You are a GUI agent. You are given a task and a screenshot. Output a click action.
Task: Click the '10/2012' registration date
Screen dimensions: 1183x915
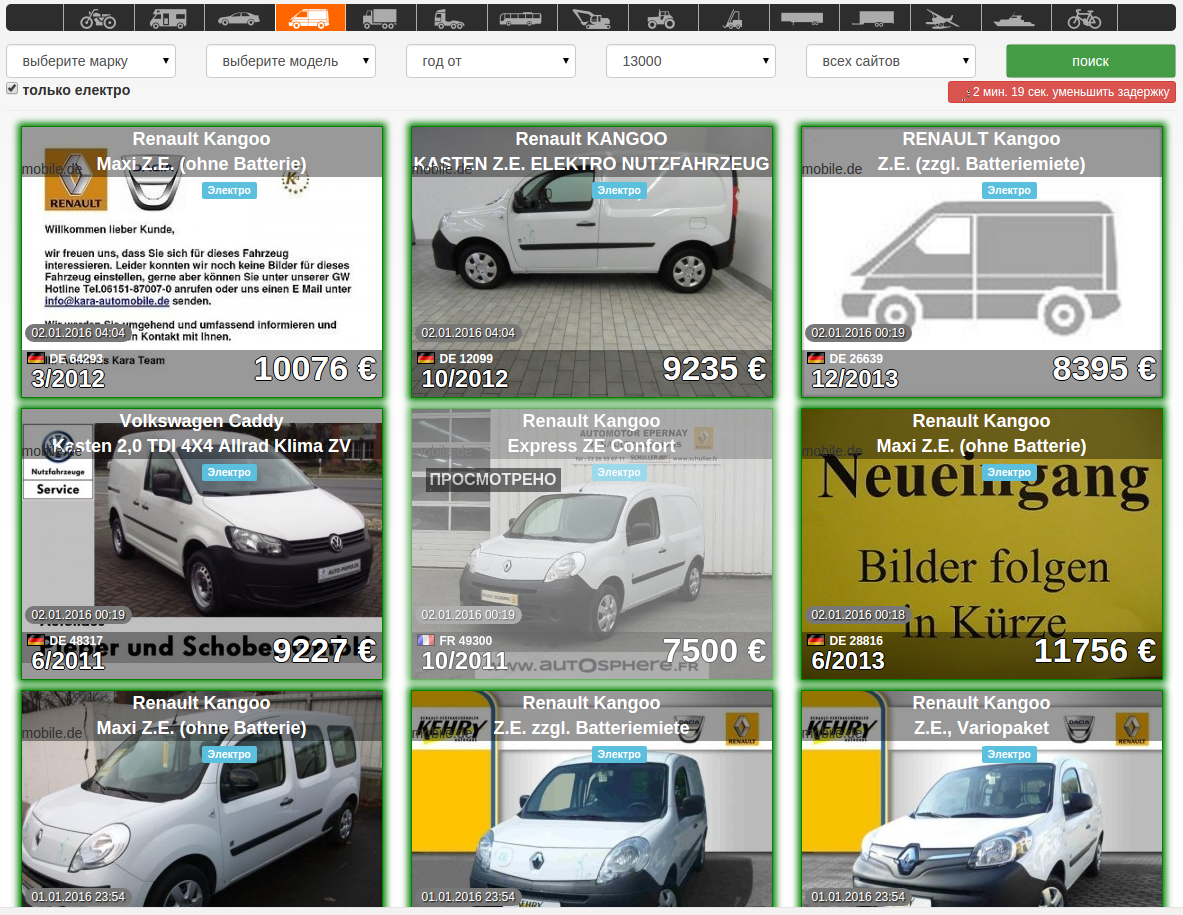465,379
